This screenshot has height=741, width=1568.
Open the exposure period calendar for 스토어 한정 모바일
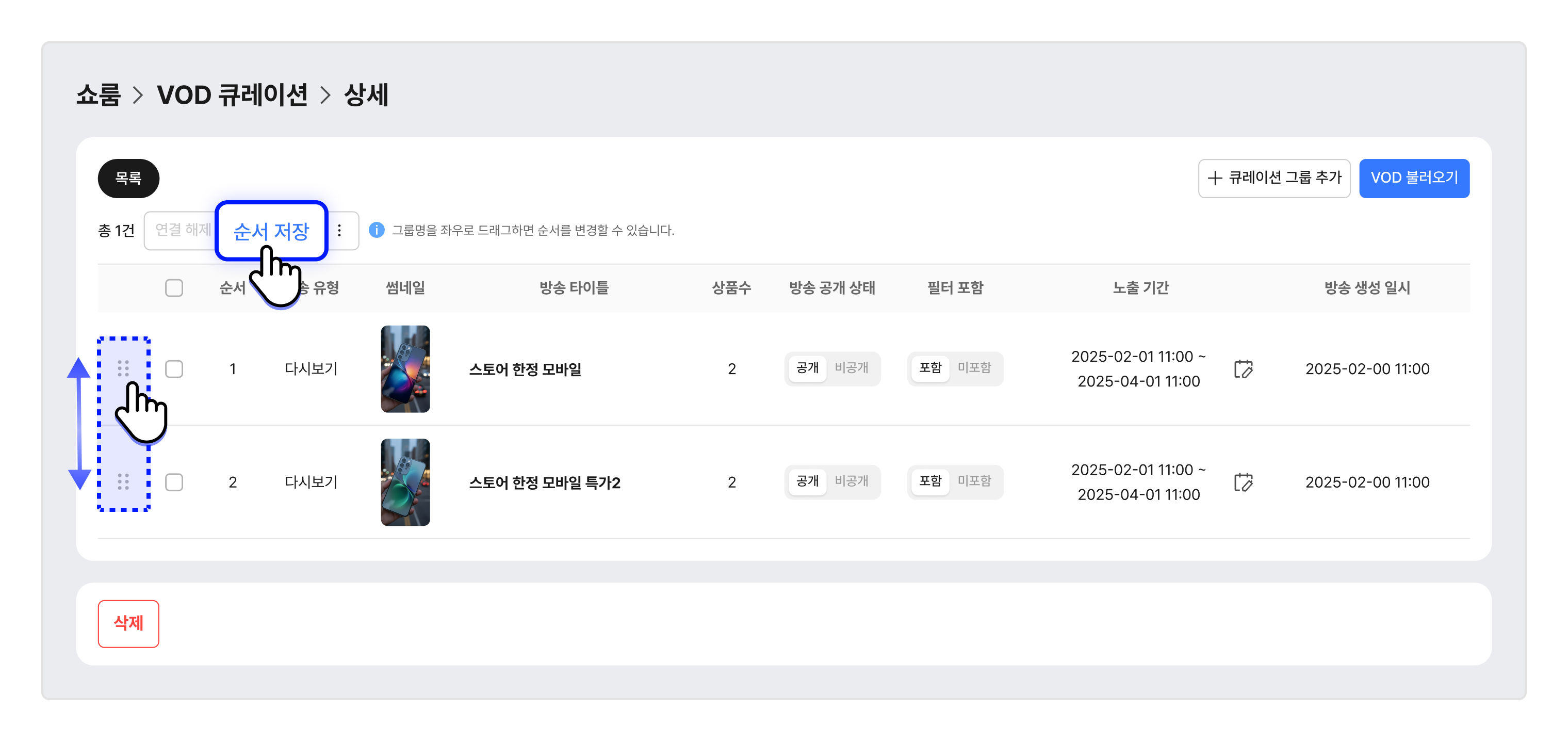pyautogui.click(x=1243, y=368)
